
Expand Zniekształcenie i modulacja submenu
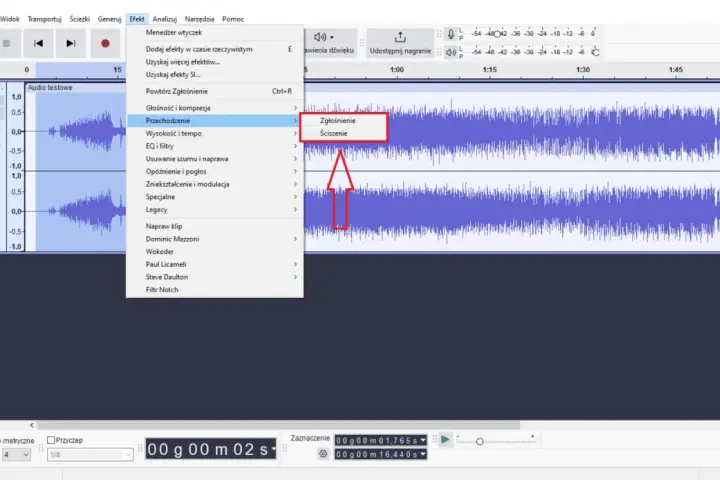tap(214, 184)
